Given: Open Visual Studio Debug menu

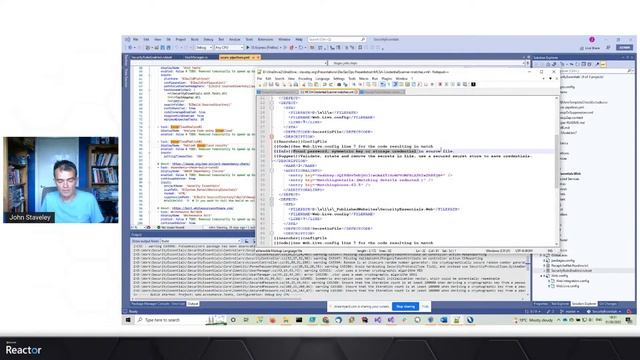Looking at the screenshot, I should pos(208,40).
